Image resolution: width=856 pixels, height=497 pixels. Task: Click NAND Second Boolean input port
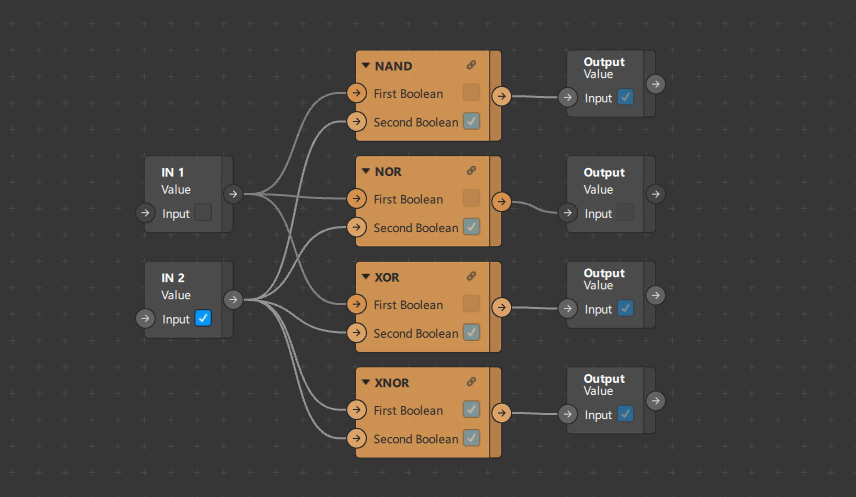[356, 121]
